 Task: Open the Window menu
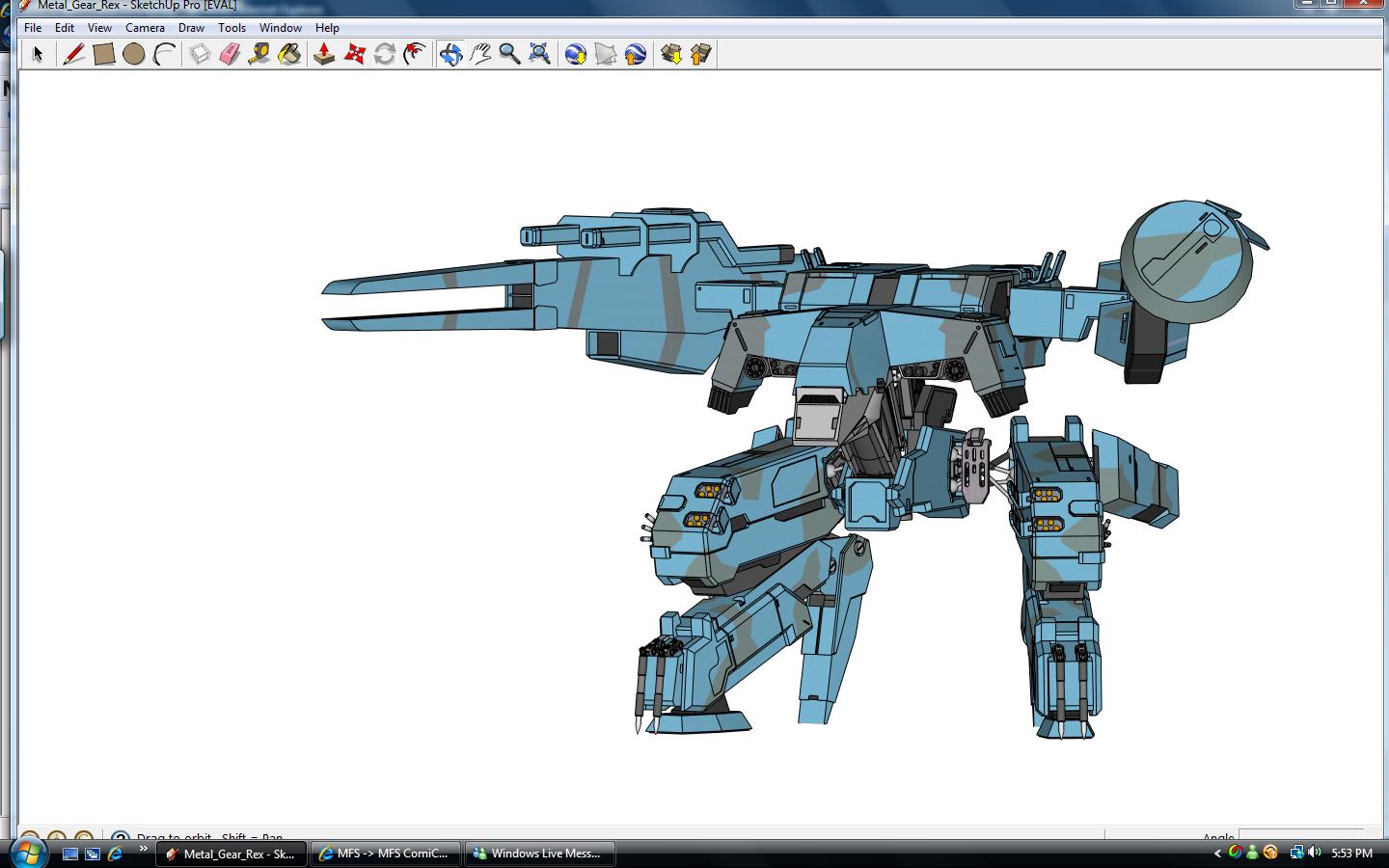(281, 28)
